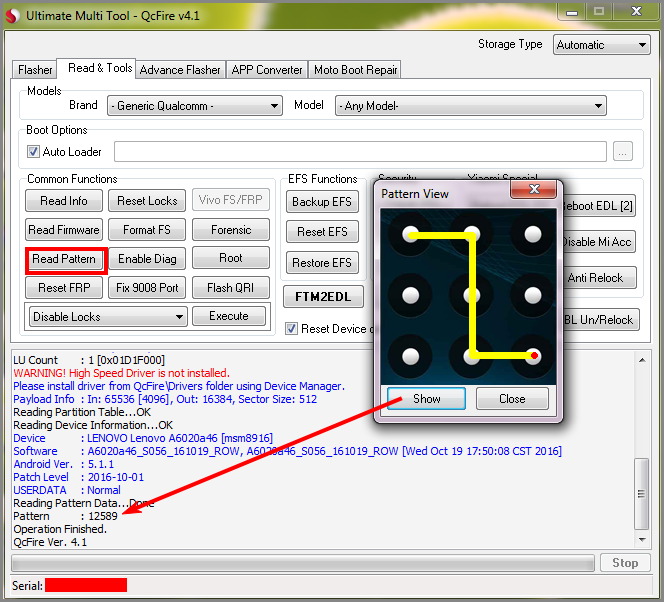The image size is (664, 602).
Task: Click the 'Pattern : 12589' log line
Action: click(65, 516)
